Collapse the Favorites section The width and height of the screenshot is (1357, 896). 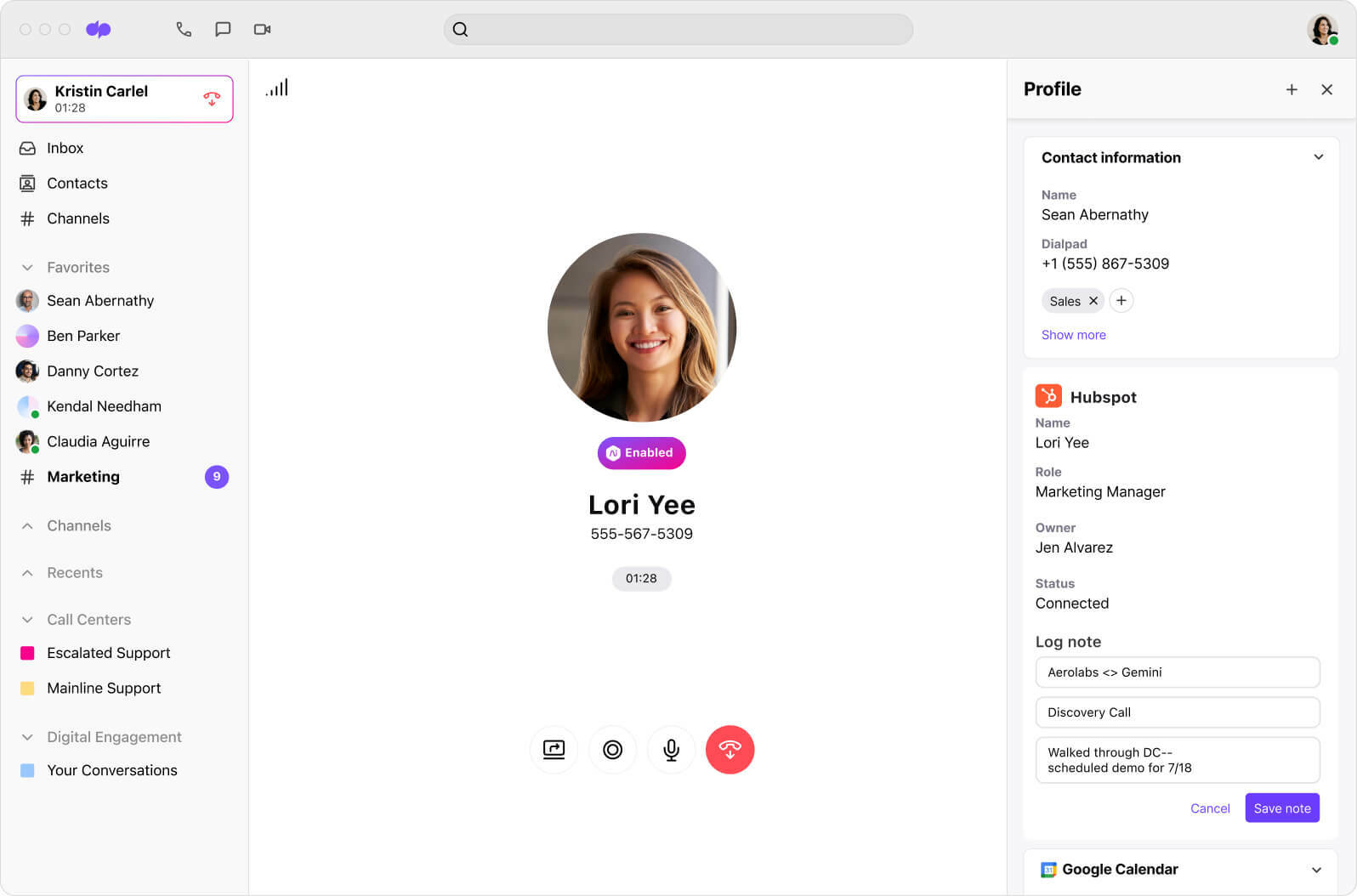coord(27,268)
